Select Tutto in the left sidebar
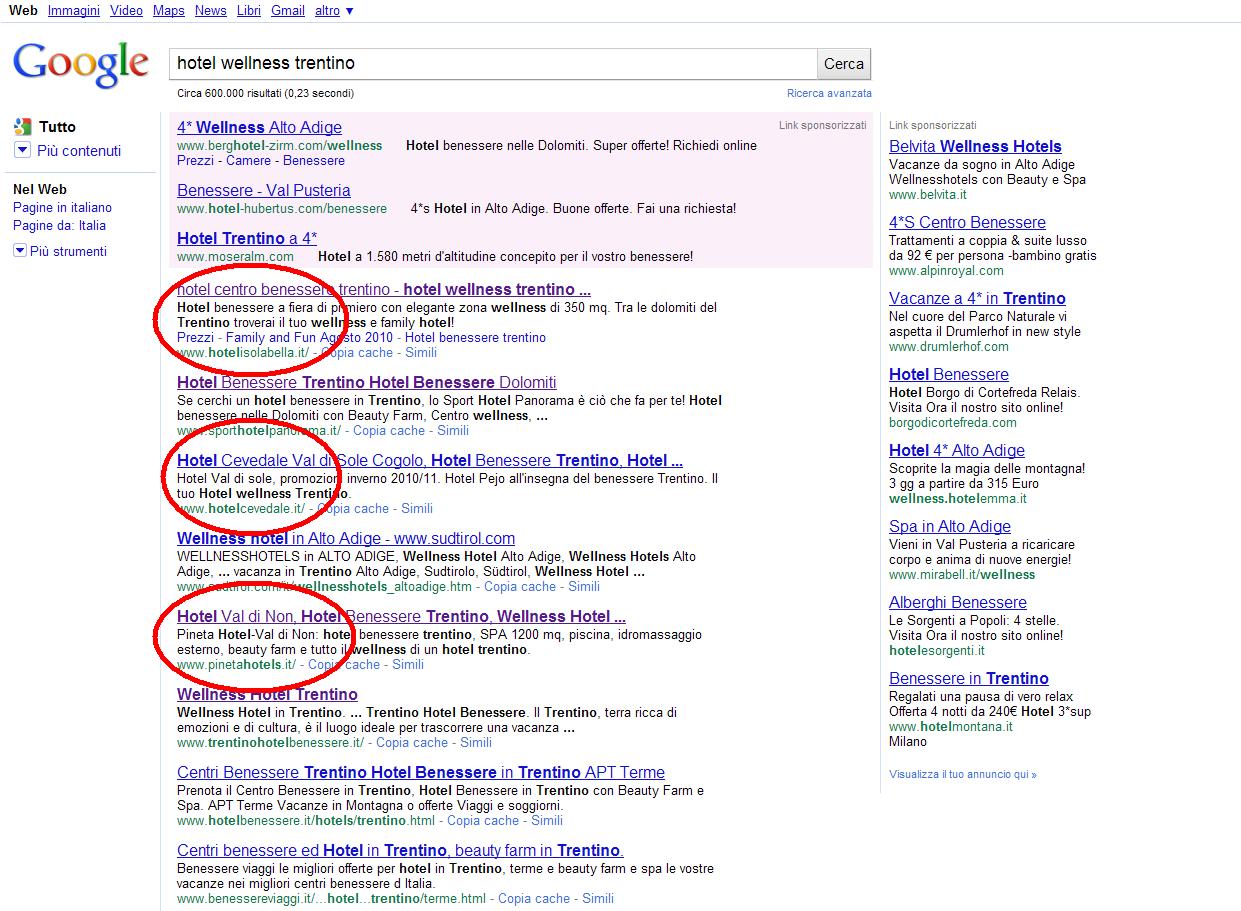This screenshot has width=1241, height=911. (x=57, y=127)
